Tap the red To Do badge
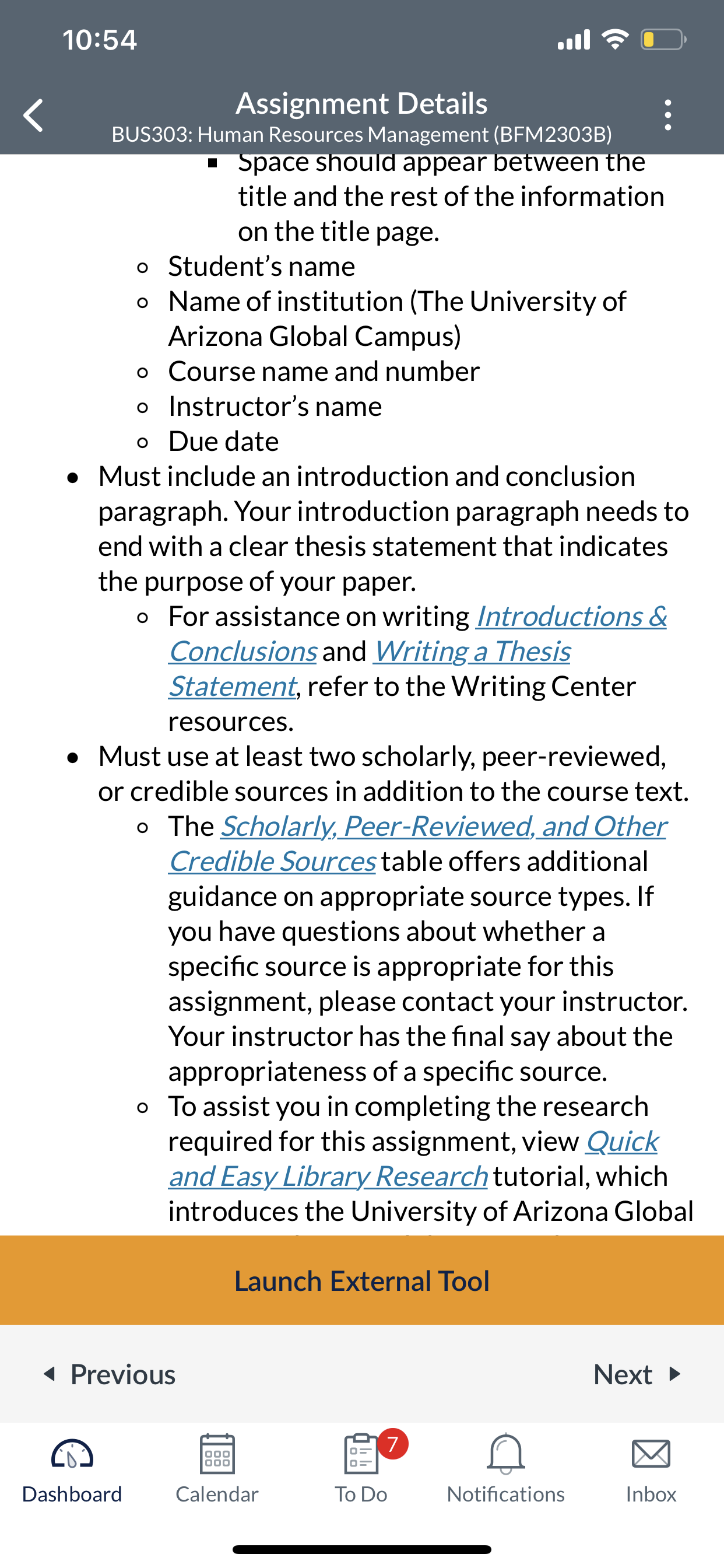Screen dimensions: 724x1568 point(393,1443)
